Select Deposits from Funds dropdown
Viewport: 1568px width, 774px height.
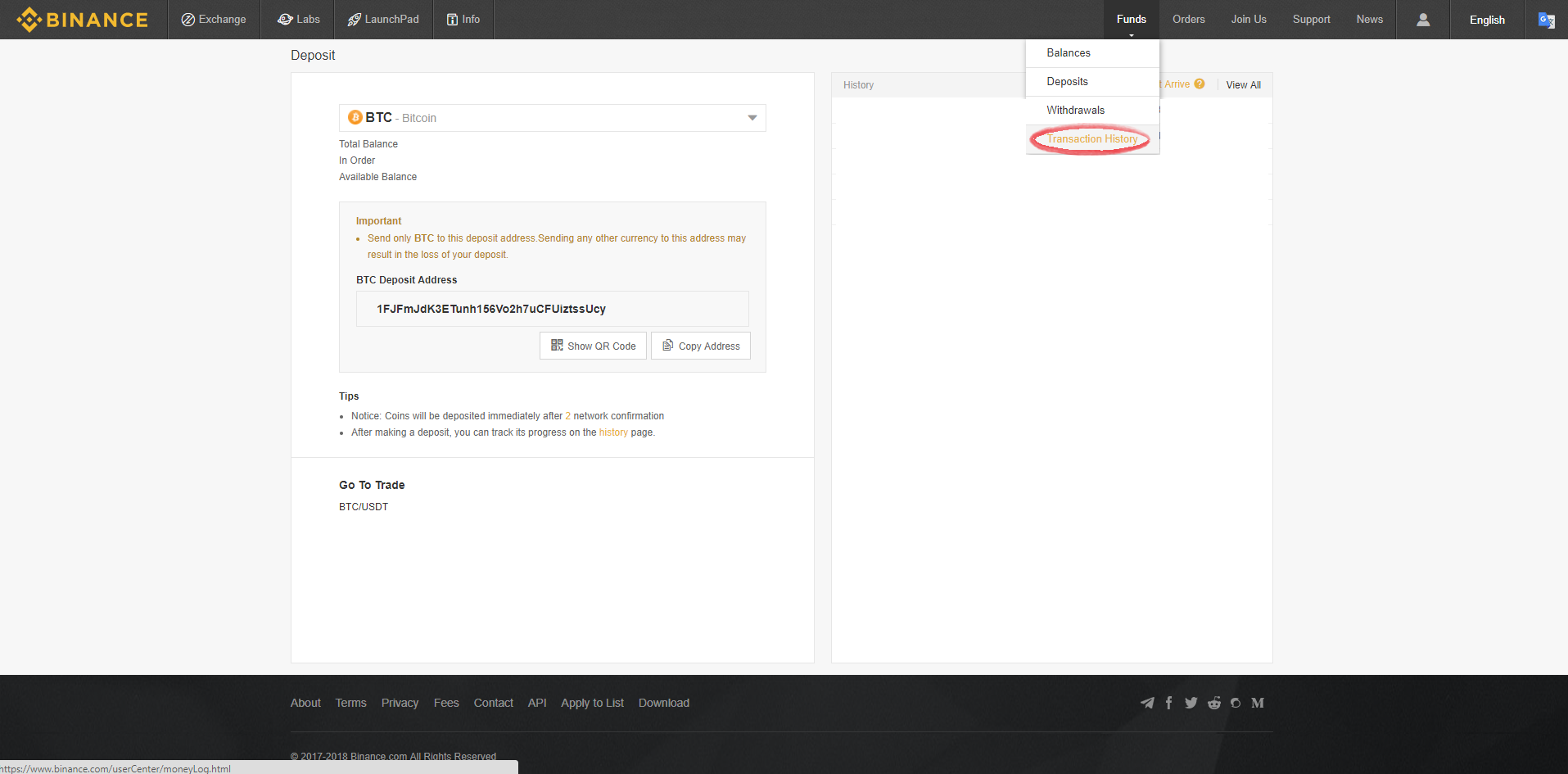point(1092,82)
